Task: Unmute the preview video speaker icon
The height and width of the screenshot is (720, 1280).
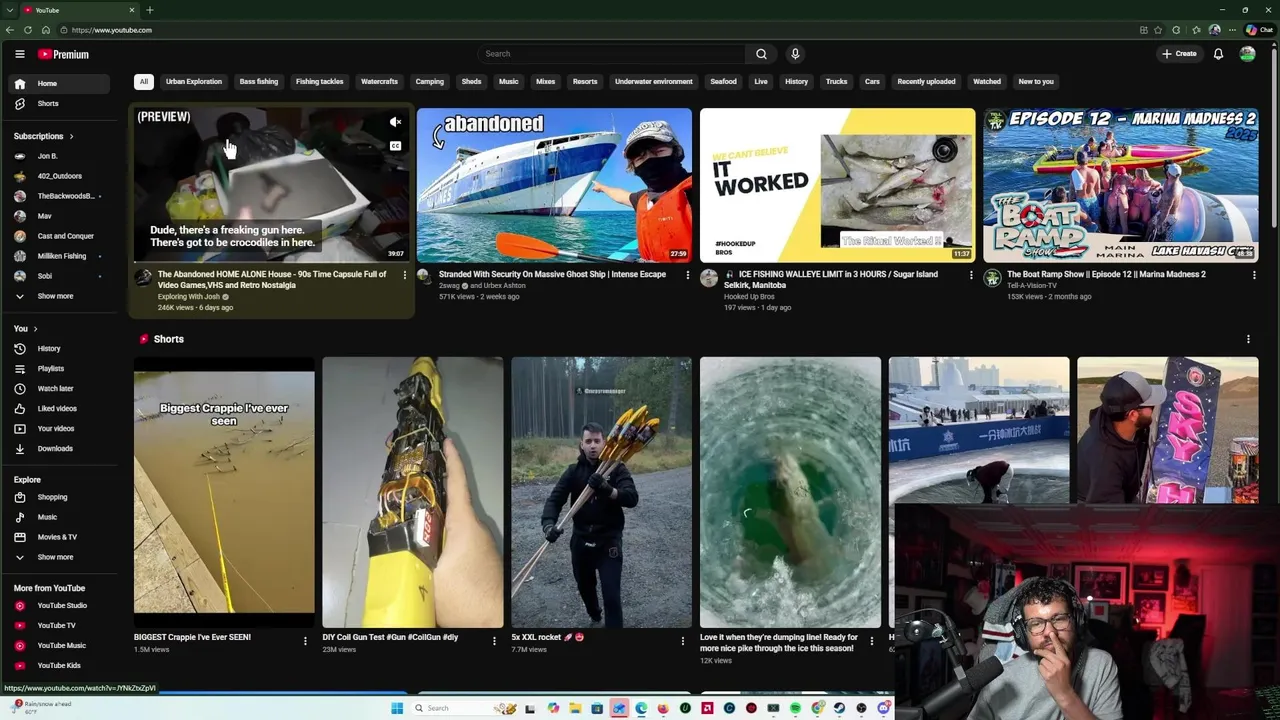Action: 395,122
